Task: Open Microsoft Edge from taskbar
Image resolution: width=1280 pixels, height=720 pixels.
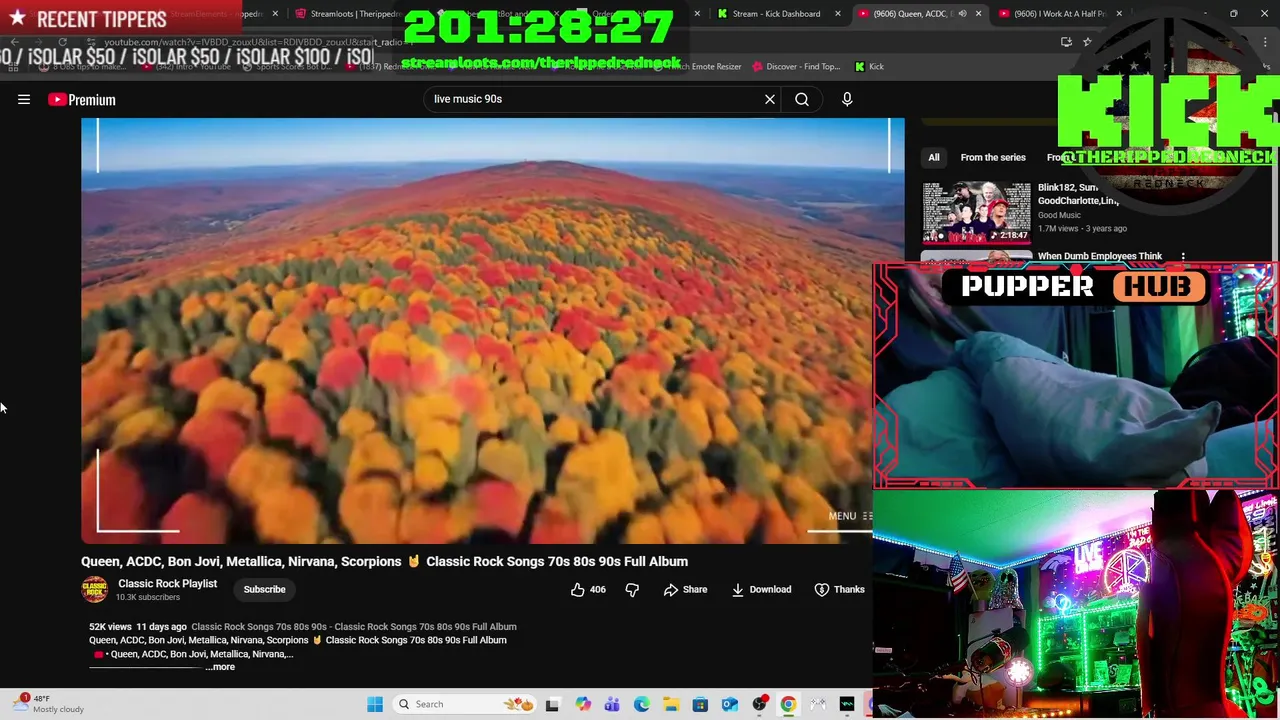Action: tap(641, 704)
